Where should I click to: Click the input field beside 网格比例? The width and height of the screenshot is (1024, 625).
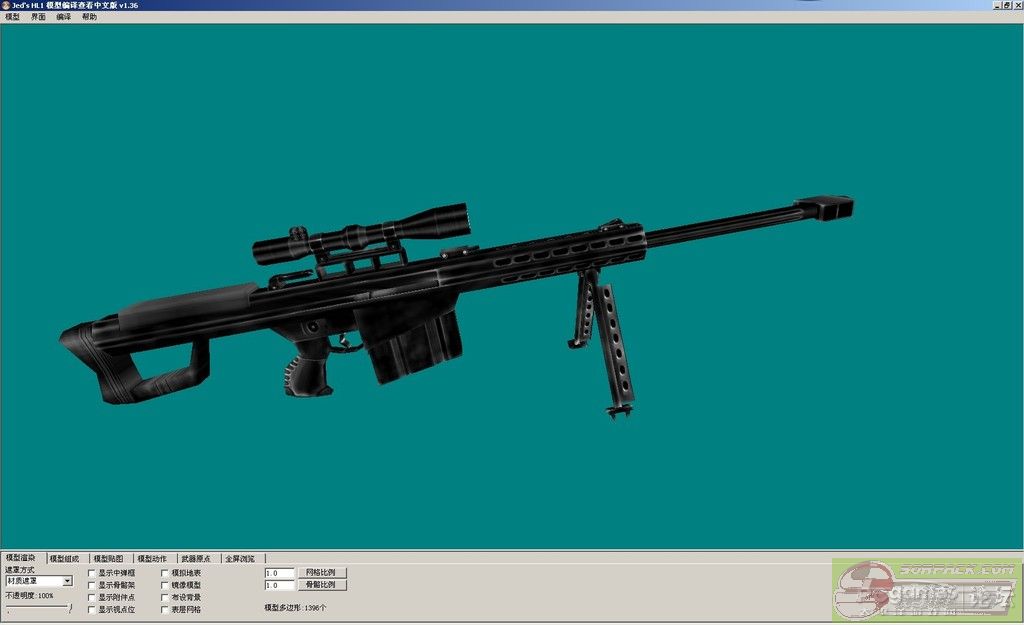279,573
